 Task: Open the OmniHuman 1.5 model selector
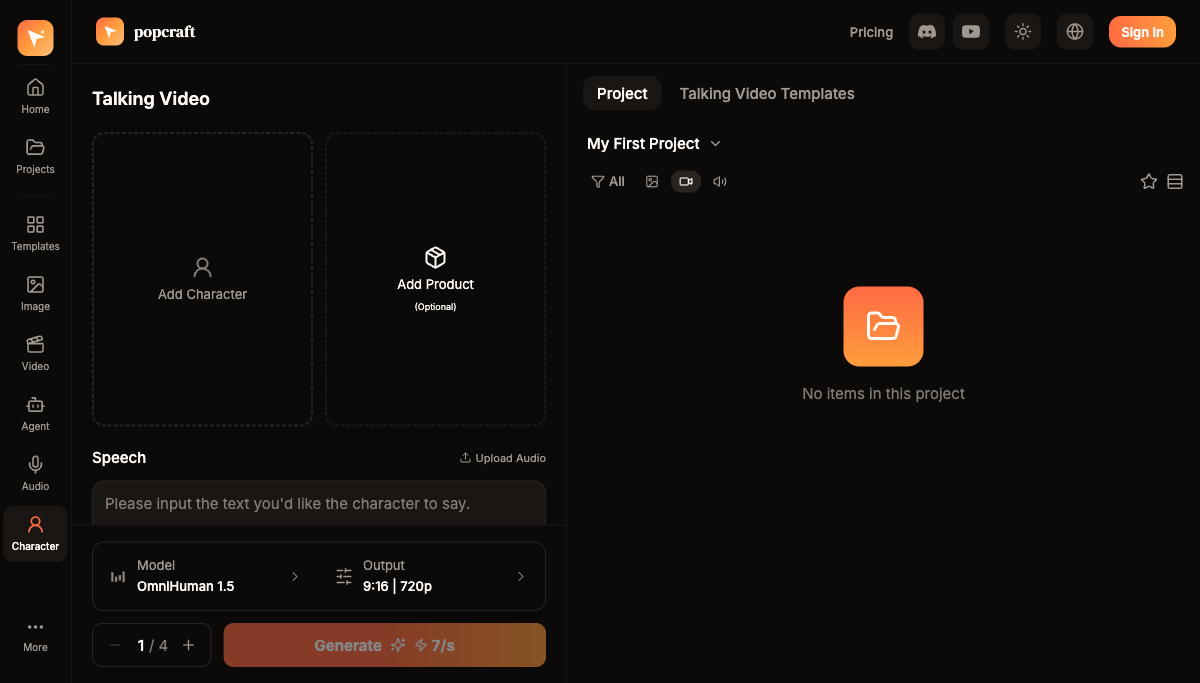(205, 576)
